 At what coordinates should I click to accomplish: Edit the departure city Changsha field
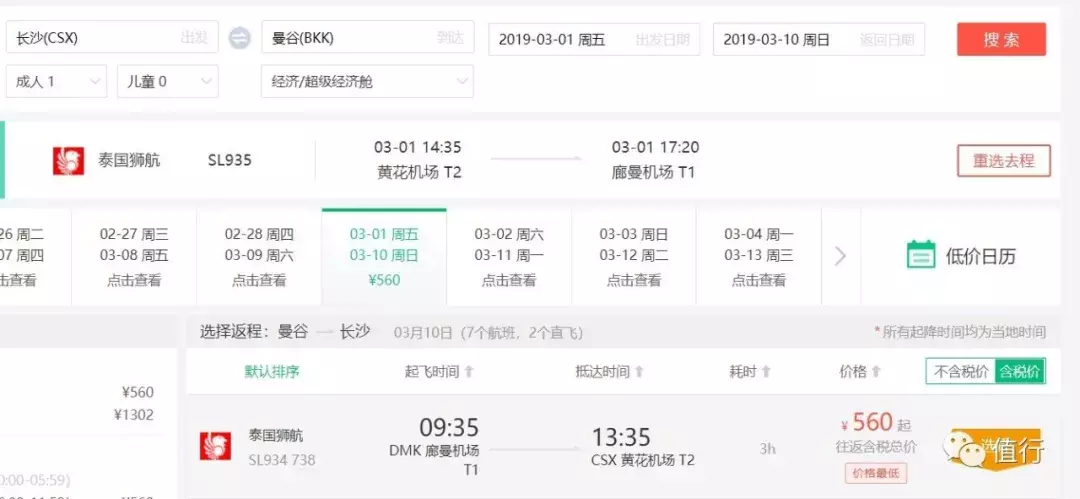[x=112, y=37]
